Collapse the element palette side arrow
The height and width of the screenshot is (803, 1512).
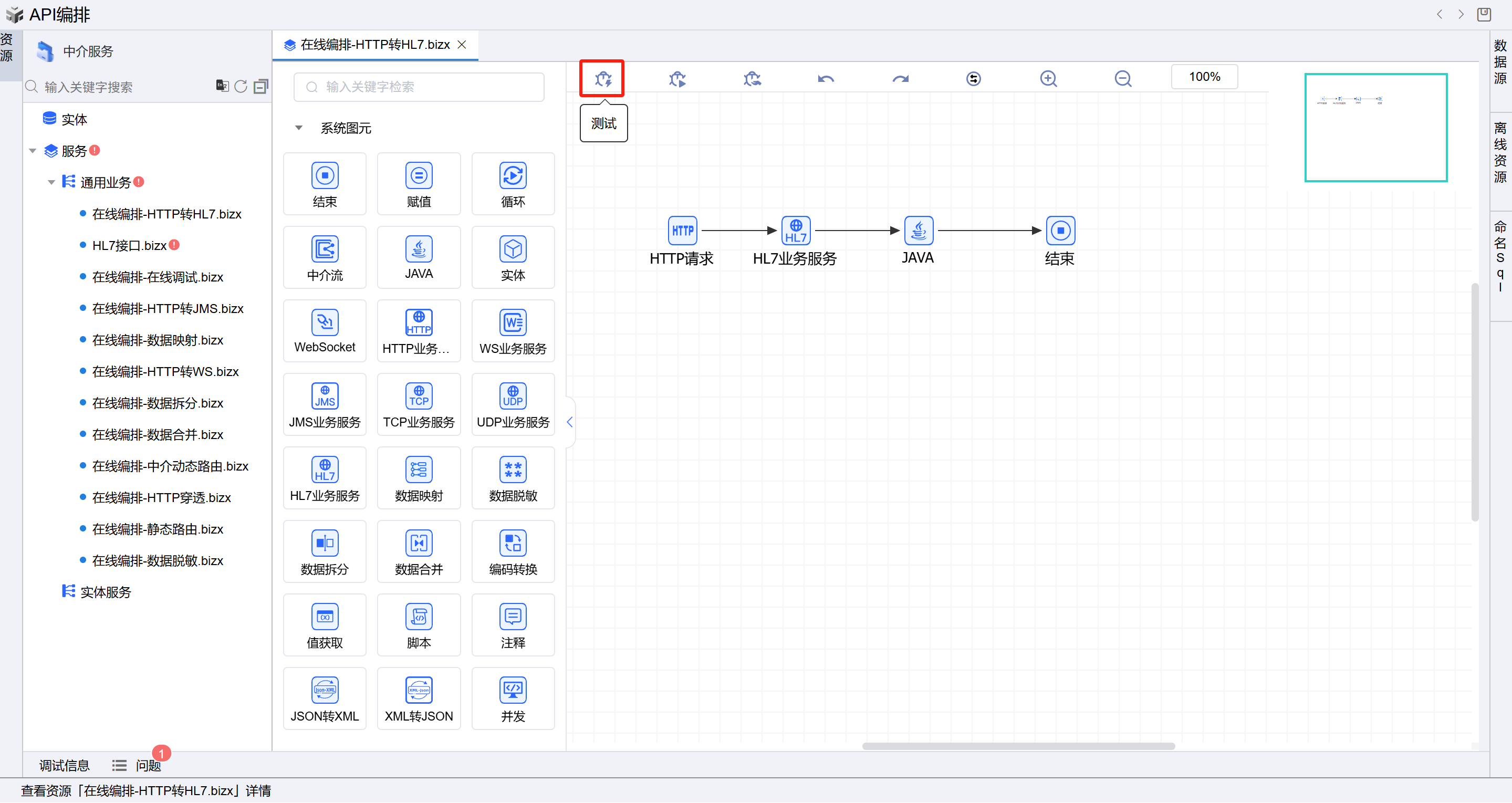click(569, 422)
